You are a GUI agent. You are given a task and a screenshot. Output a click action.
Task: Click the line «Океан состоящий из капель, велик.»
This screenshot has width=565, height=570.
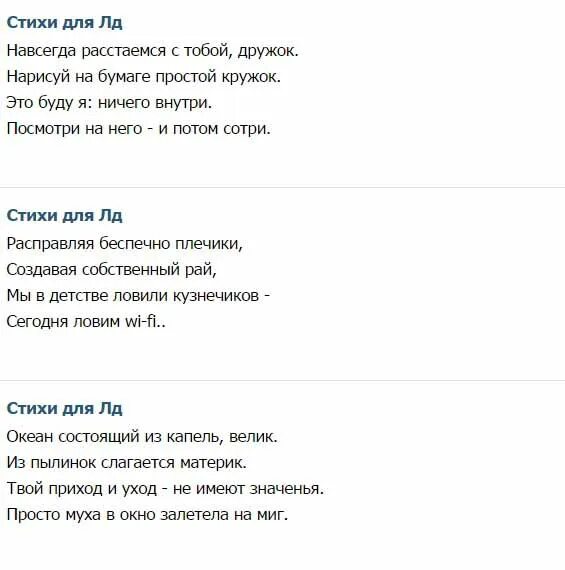pyautogui.click(x=142, y=437)
